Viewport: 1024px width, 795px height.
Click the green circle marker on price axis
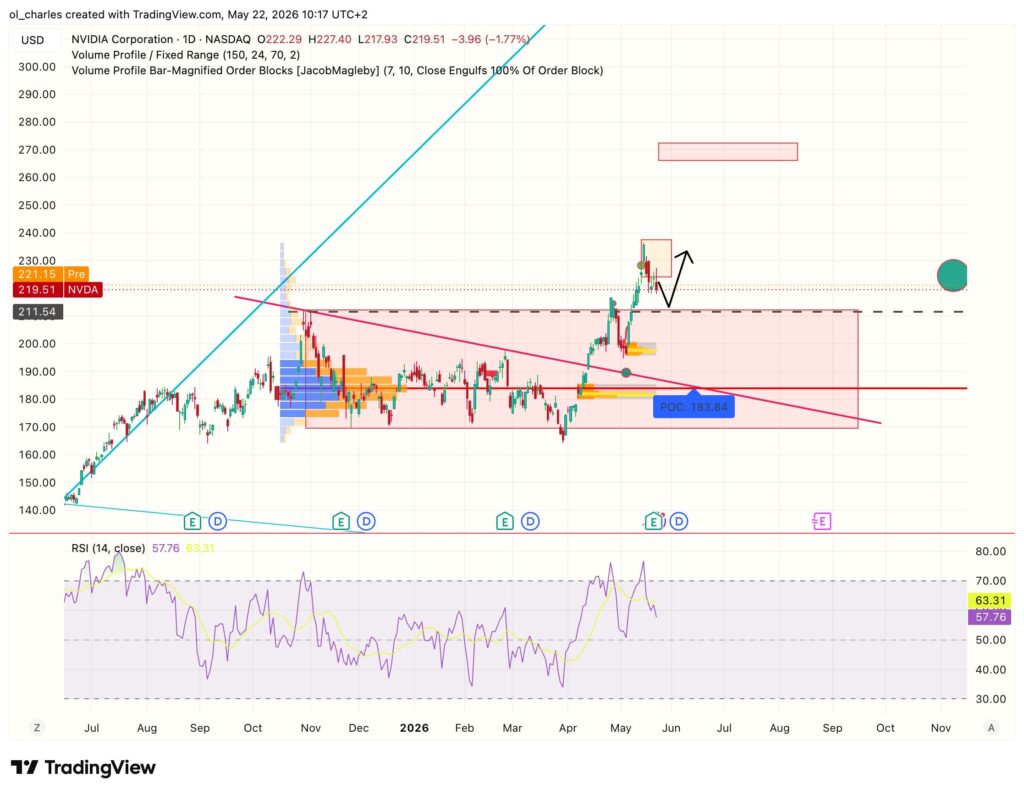[x=952, y=275]
